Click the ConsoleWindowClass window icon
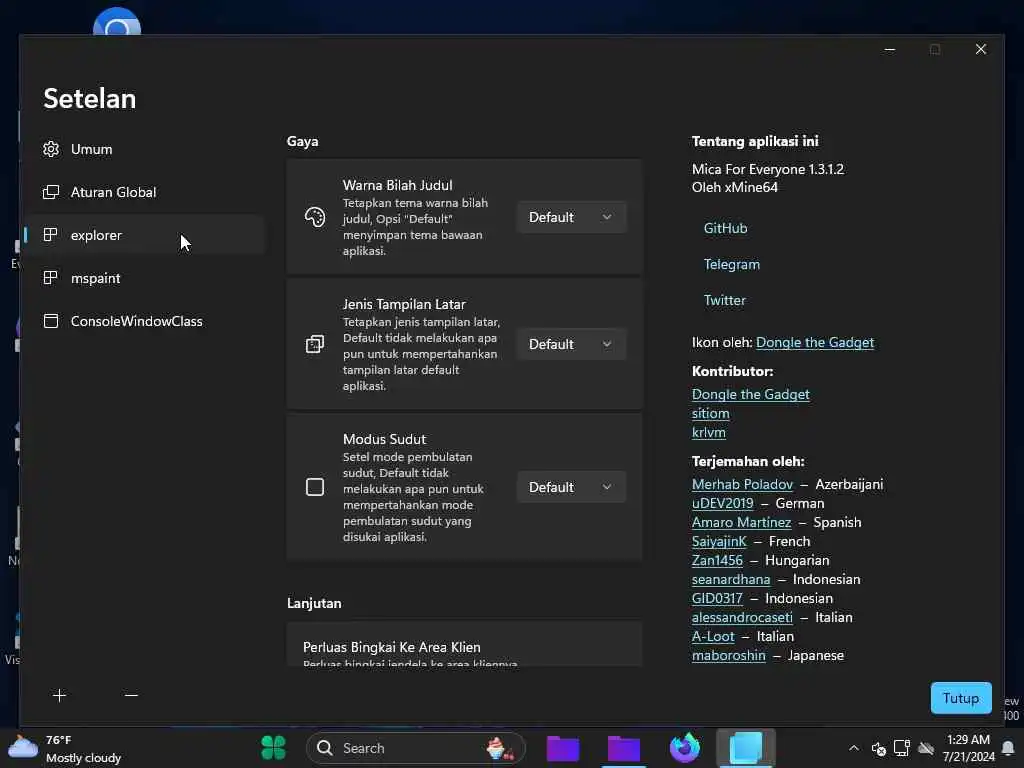Viewport: 1024px width, 768px height. coord(51,321)
